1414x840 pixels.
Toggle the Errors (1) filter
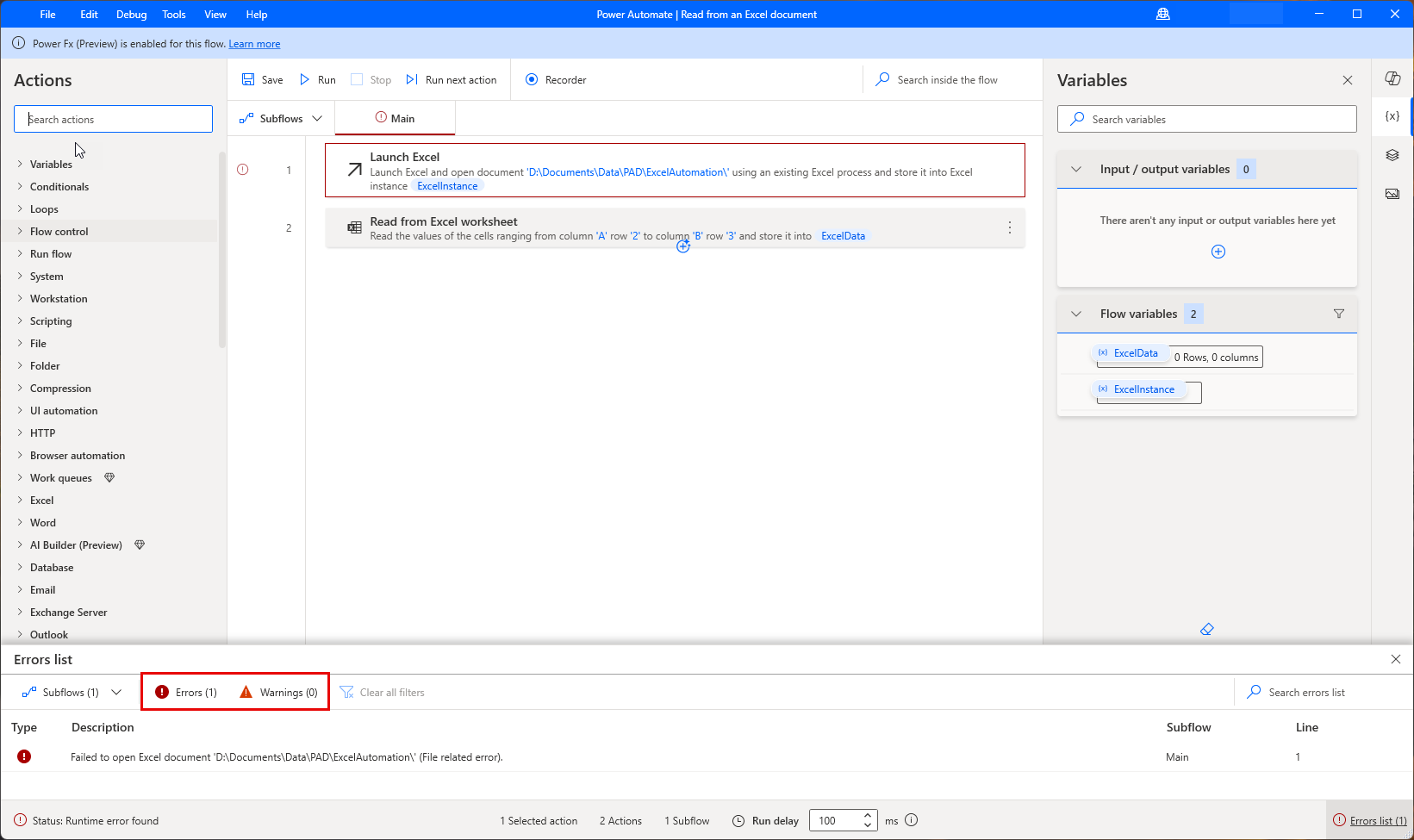[x=186, y=692]
